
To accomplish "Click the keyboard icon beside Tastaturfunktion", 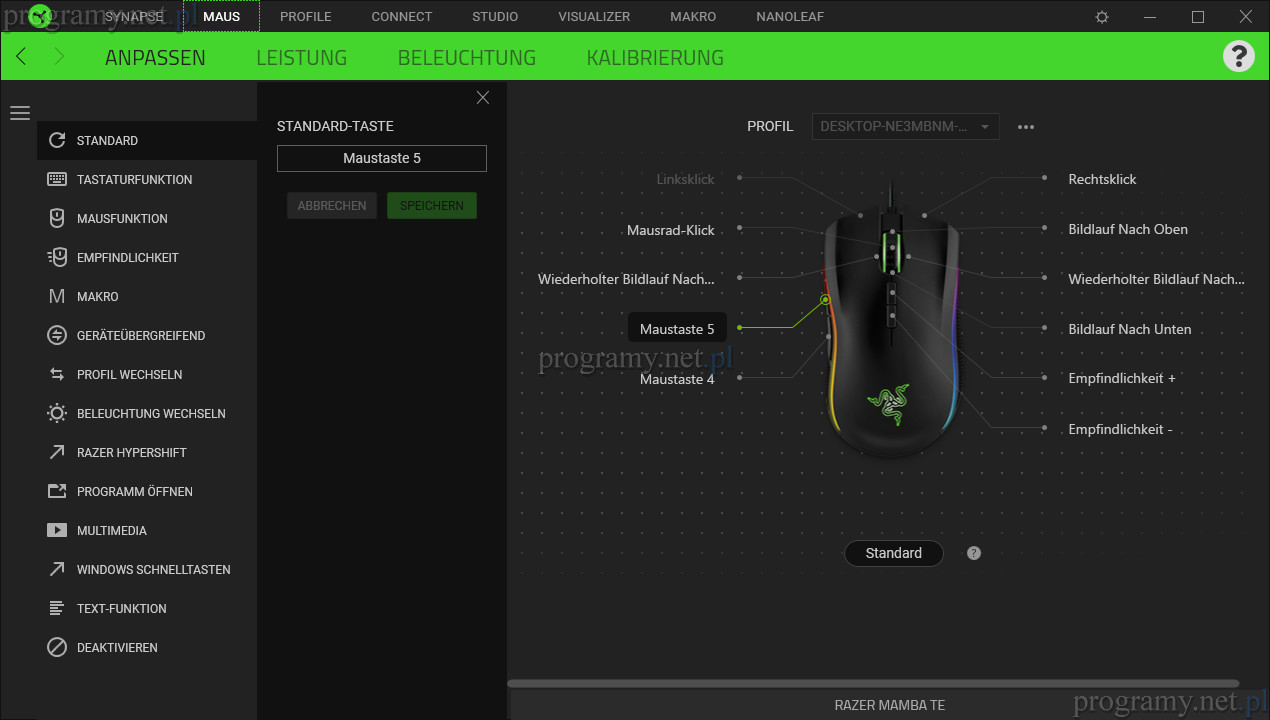I will pyautogui.click(x=57, y=179).
